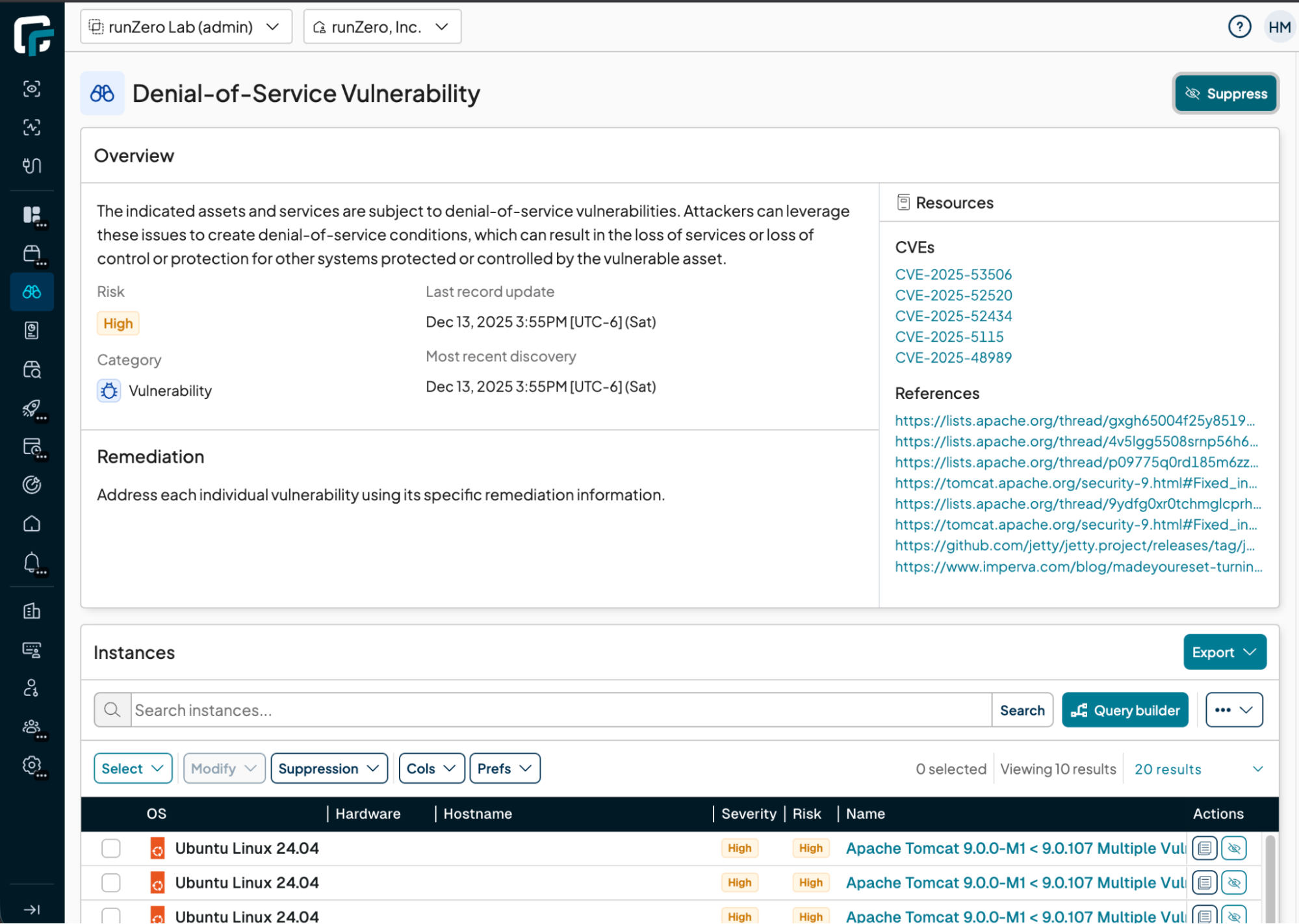Check the first Ubuntu Linux 24.04 row
This screenshot has width=1299, height=924.
(x=111, y=848)
